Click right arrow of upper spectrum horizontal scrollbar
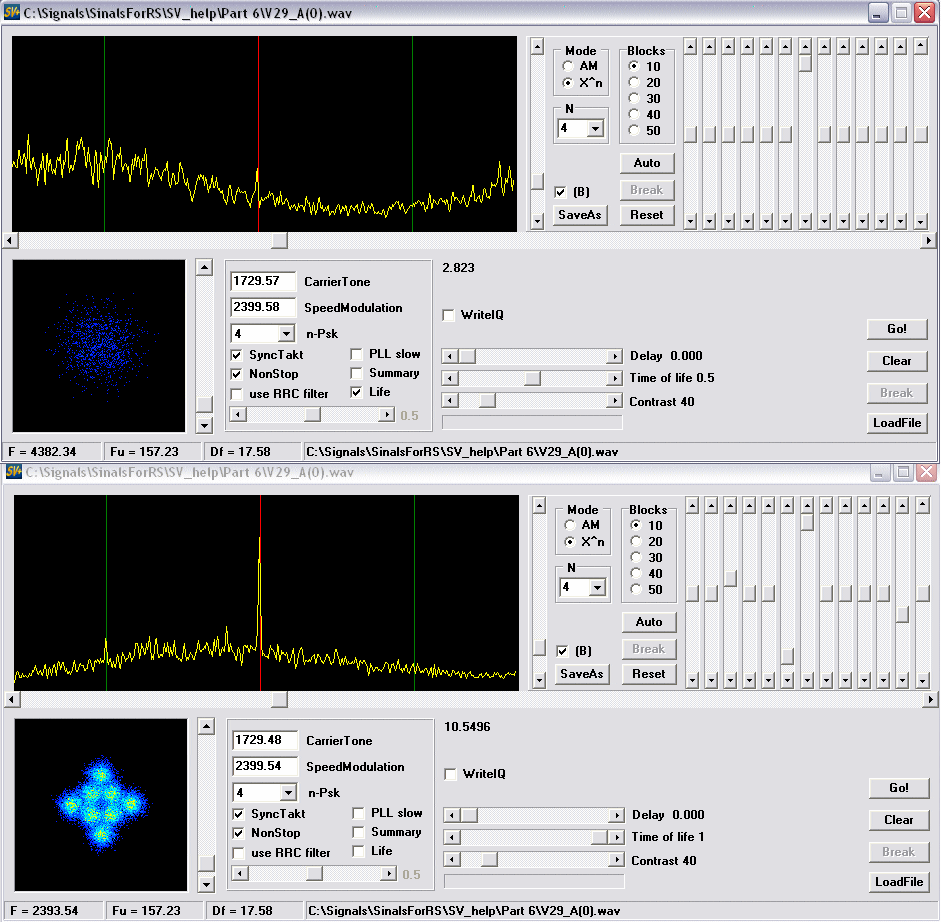941x922 pixels. click(x=929, y=241)
